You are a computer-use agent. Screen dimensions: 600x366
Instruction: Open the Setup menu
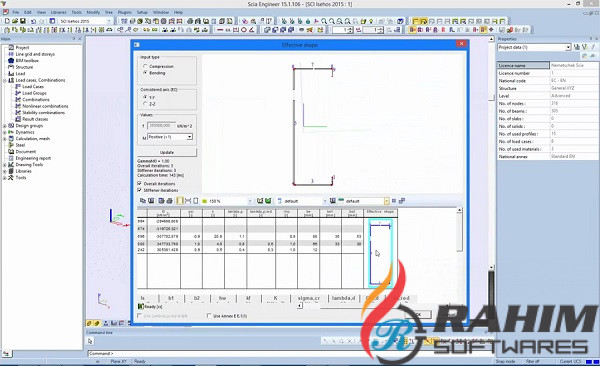click(142, 12)
